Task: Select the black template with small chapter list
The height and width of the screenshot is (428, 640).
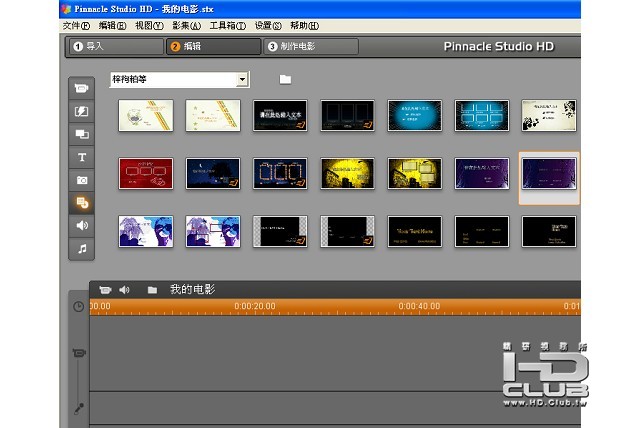Action: (x=482, y=231)
